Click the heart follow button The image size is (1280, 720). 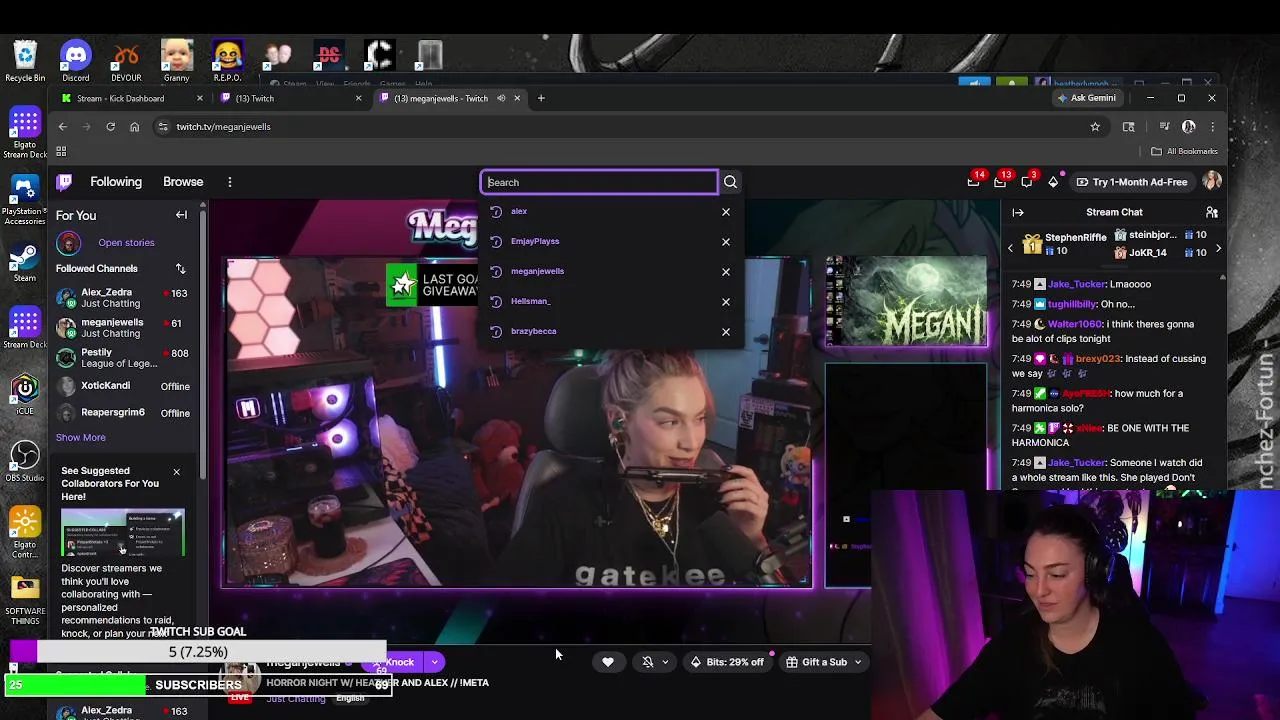point(607,662)
